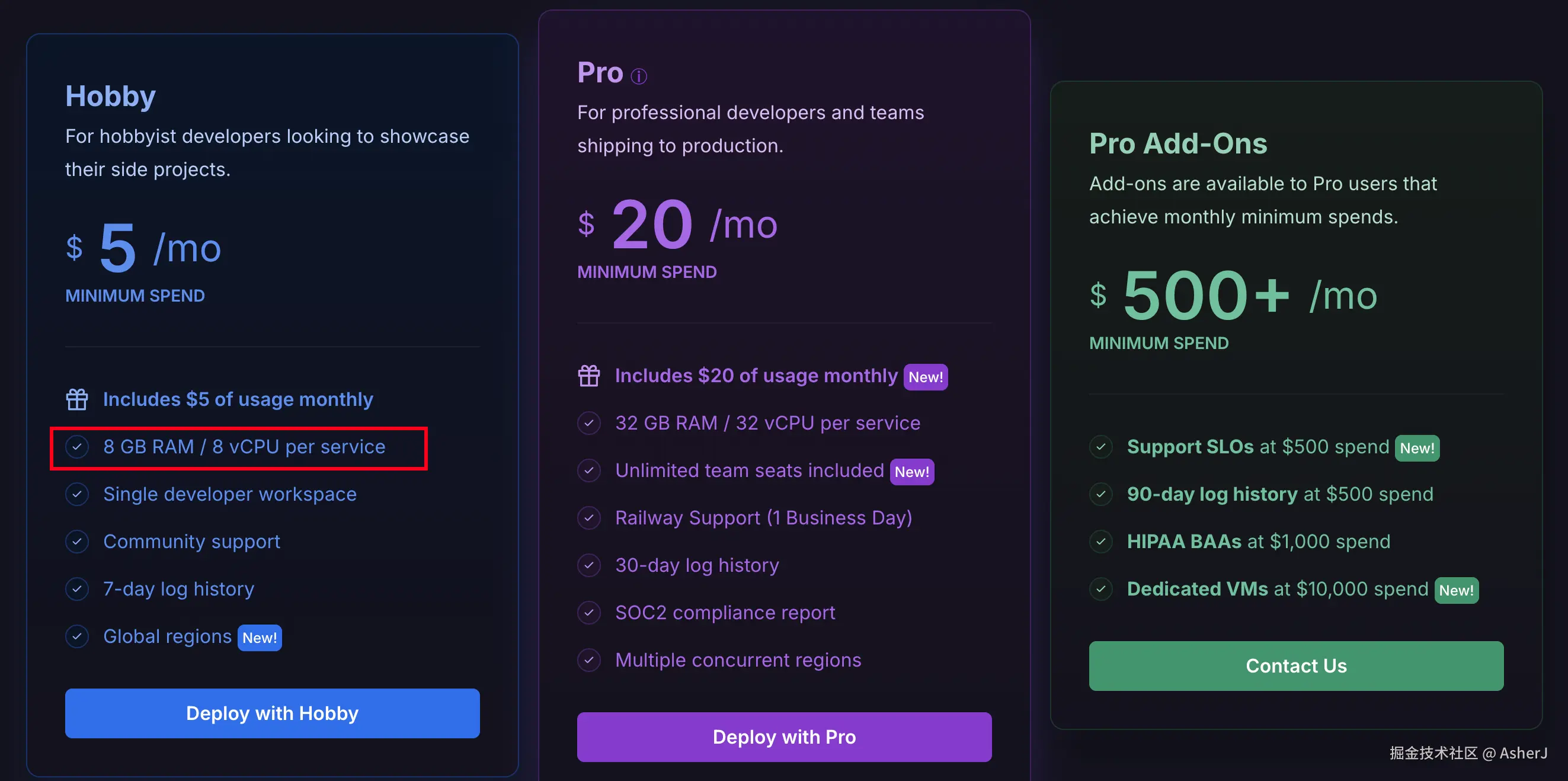Click New! badge next to Unlimited team seats

[x=911, y=472]
